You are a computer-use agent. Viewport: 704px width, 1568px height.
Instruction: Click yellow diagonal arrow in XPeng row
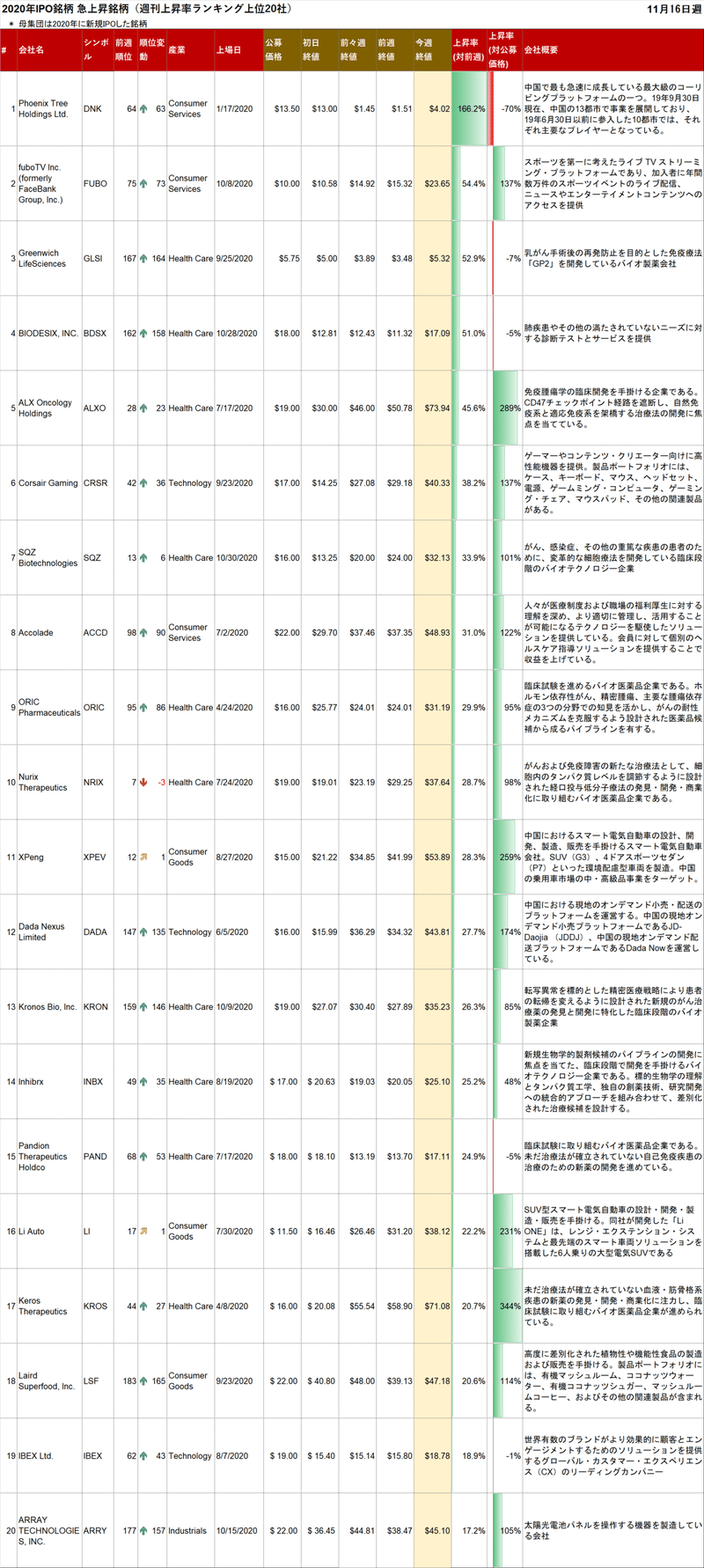pyautogui.click(x=143, y=858)
